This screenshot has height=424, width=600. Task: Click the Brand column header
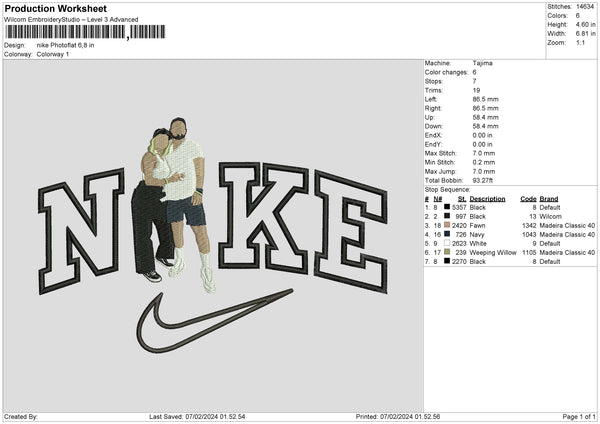coord(549,199)
